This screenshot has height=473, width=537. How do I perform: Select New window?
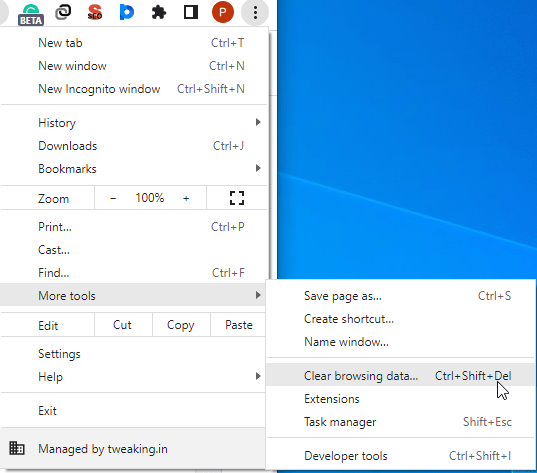(x=134, y=66)
